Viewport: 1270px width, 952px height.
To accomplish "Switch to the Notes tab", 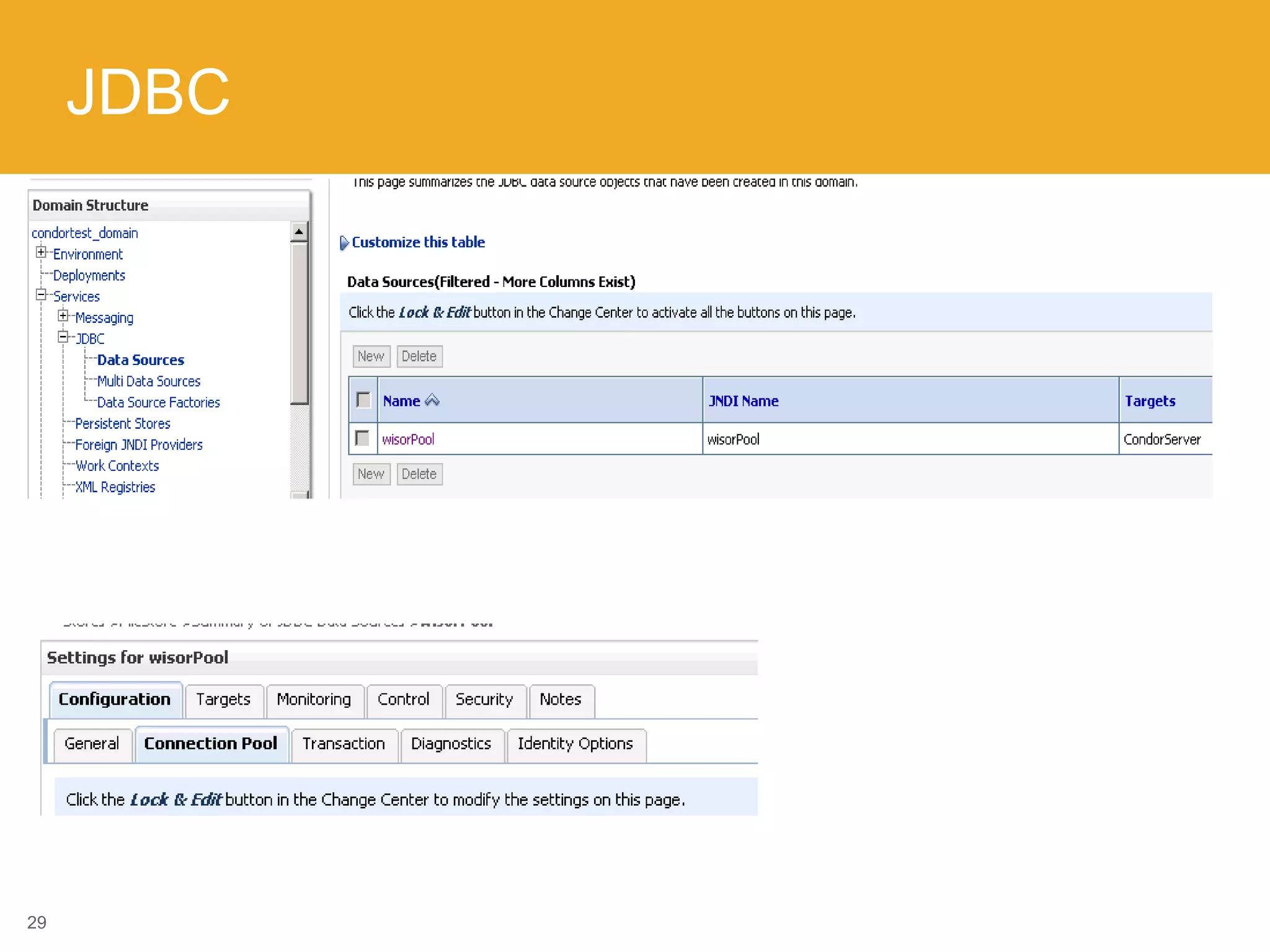I will click(x=561, y=700).
